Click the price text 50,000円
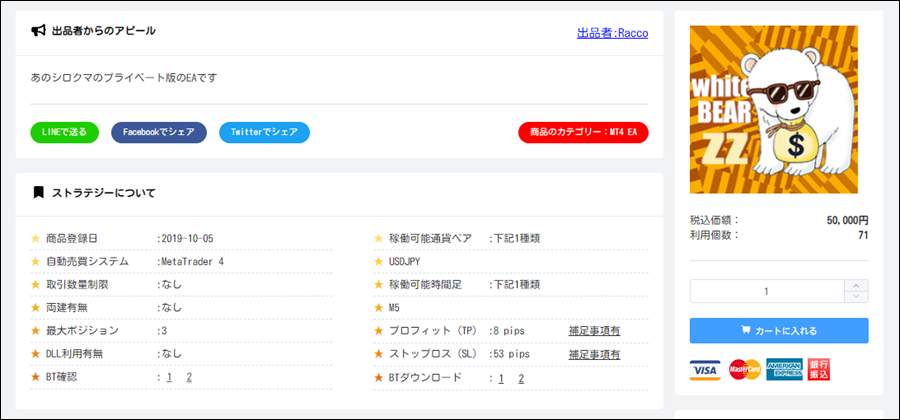Viewport: 900px width, 420px height. 848,220
